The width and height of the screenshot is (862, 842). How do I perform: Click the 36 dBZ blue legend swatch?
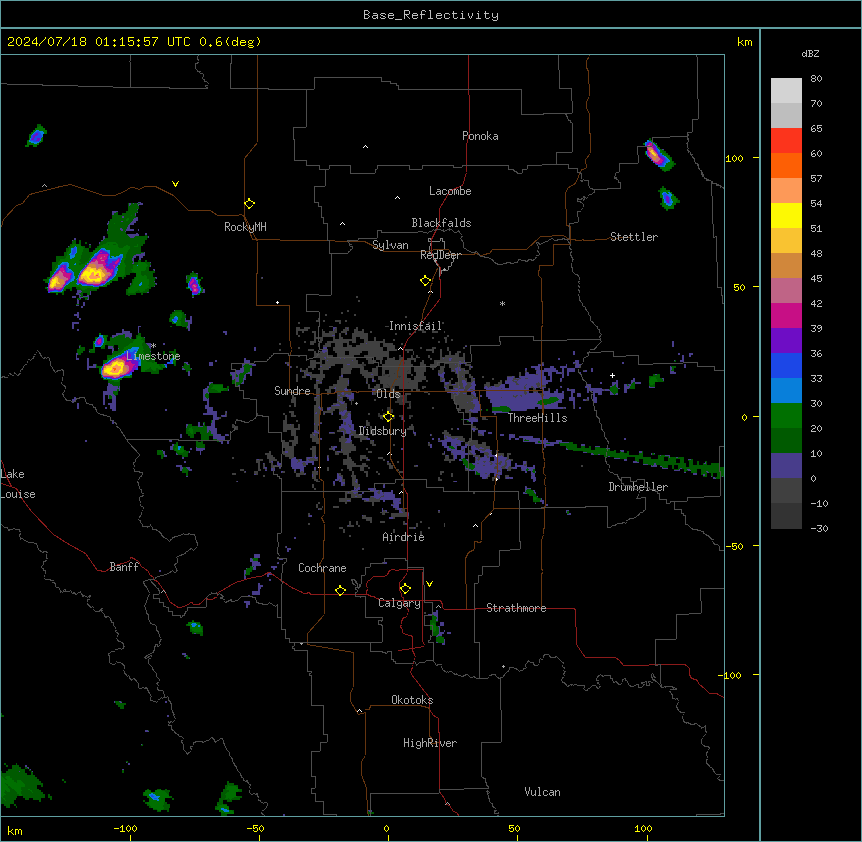(786, 365)
